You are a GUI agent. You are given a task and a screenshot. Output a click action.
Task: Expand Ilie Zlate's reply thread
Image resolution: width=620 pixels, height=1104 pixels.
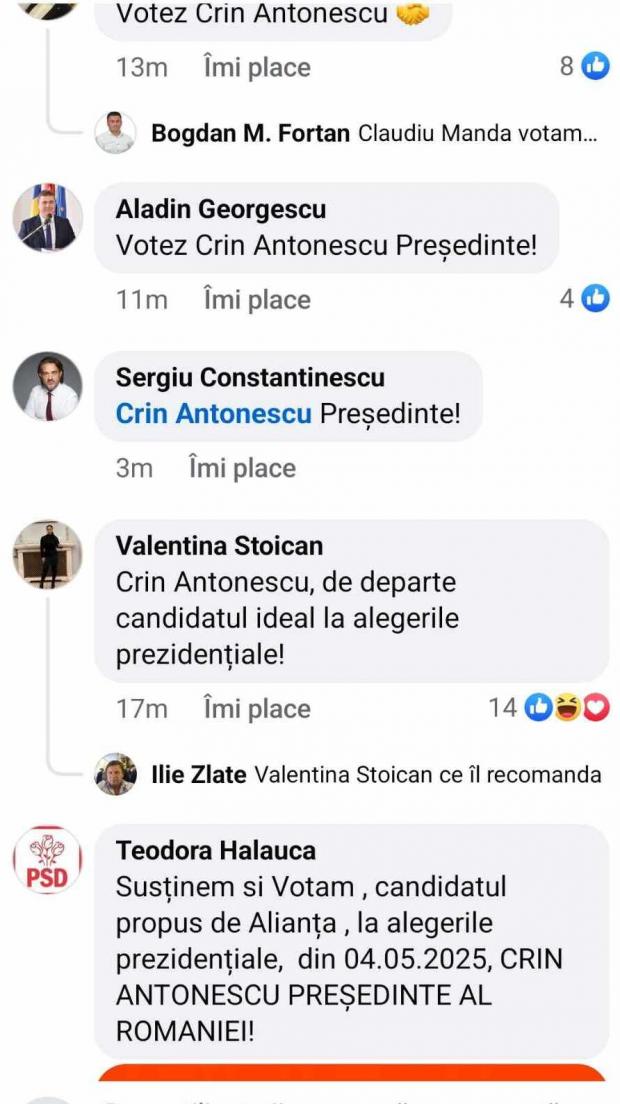(428, 774)
